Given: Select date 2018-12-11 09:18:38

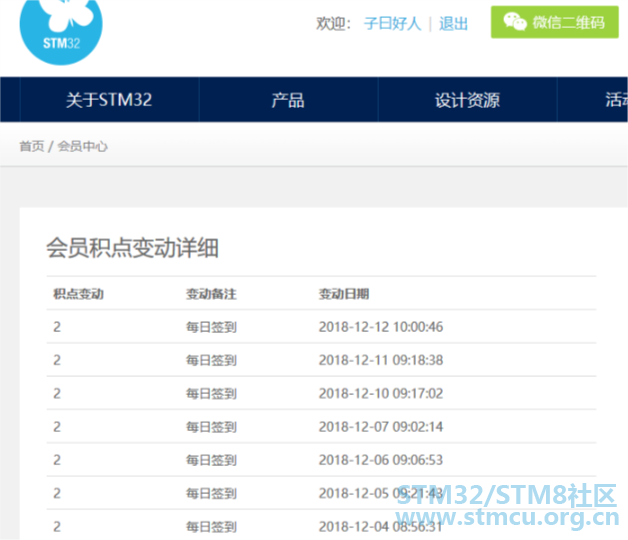Looking at the screenshot, I should point(381,360).
